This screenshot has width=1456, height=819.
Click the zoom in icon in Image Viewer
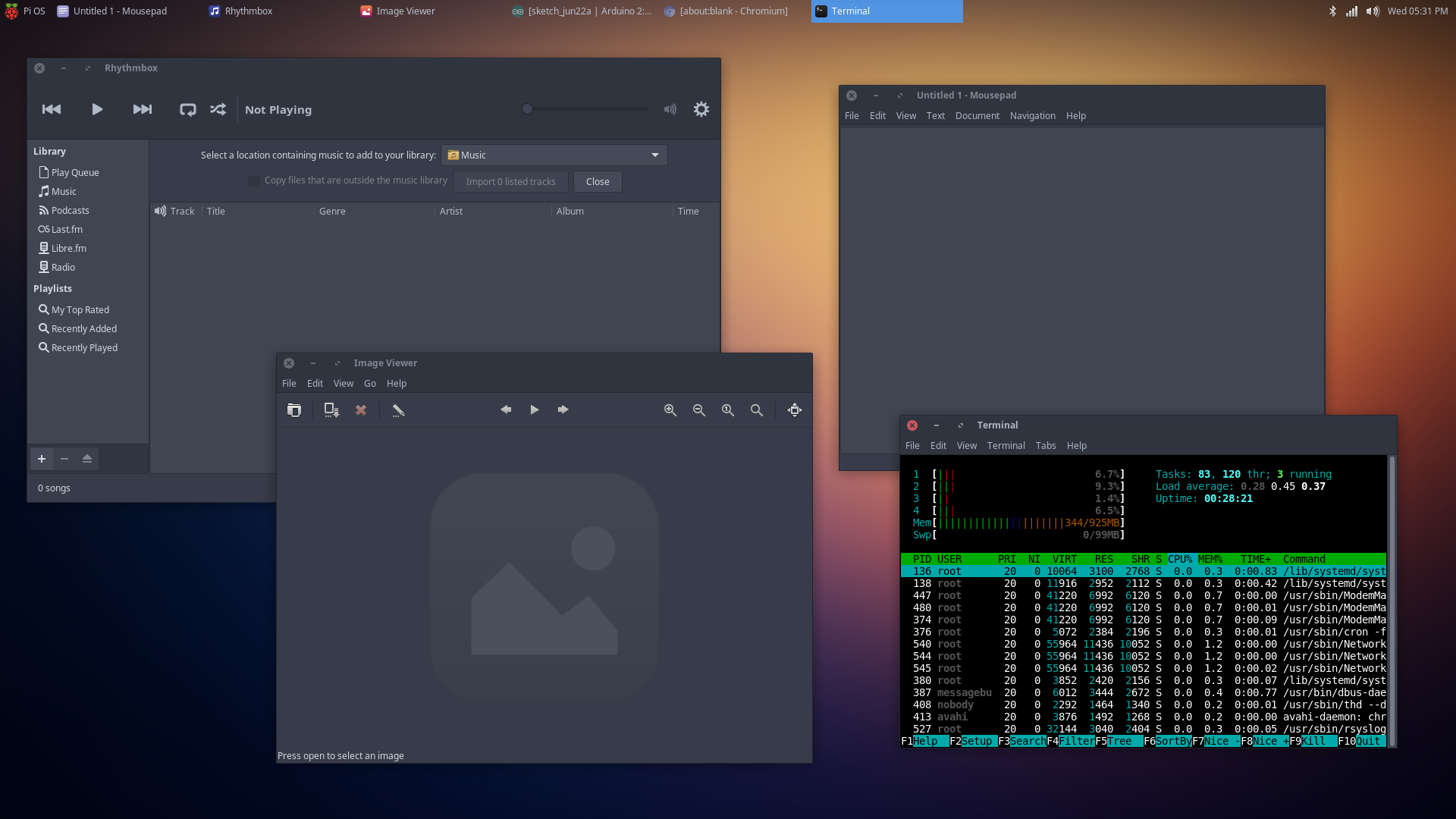(x=670, y=409)
